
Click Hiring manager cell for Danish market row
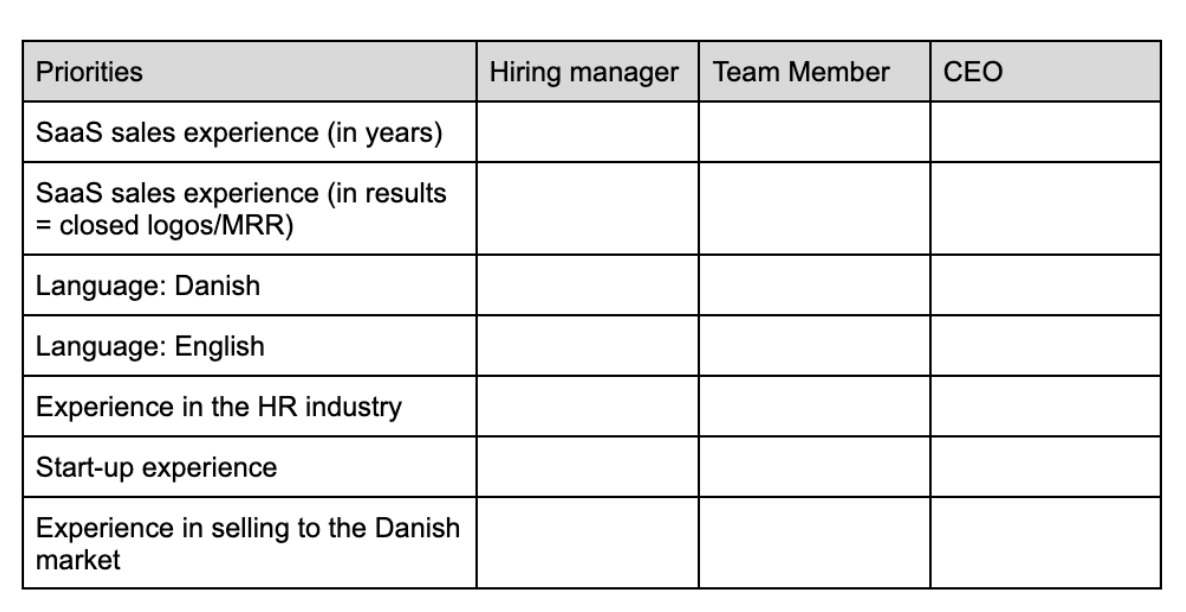click(587, 543)
